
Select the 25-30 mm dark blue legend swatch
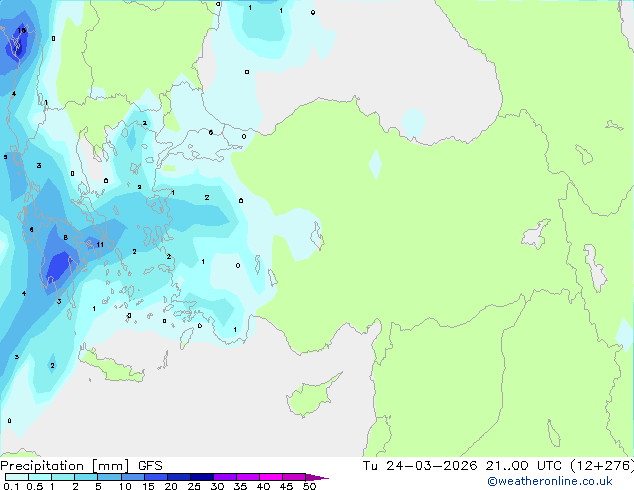coord(202,477)
